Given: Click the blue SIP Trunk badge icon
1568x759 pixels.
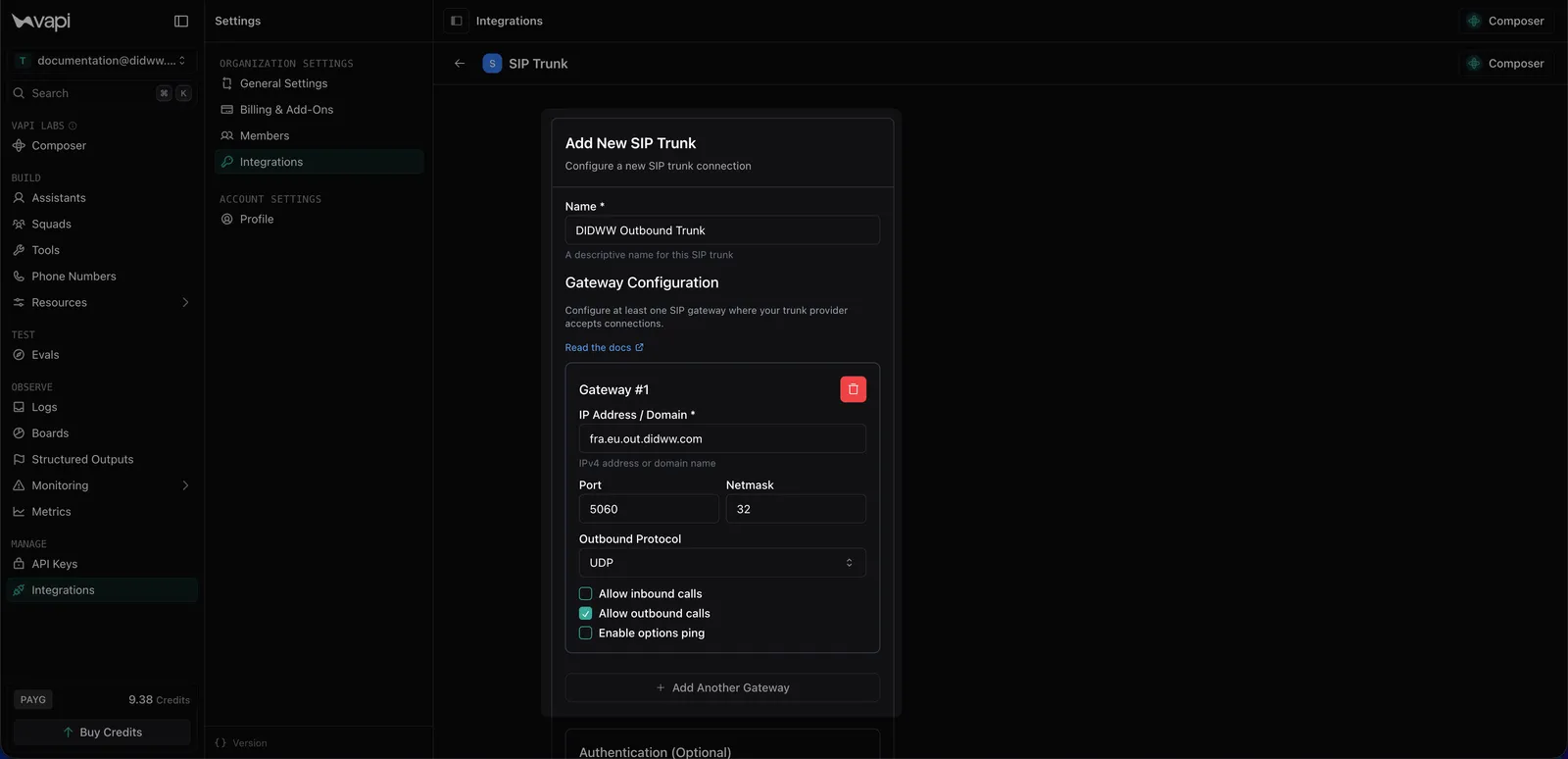Looking at the screenshot, I should [x=492, y=64].
